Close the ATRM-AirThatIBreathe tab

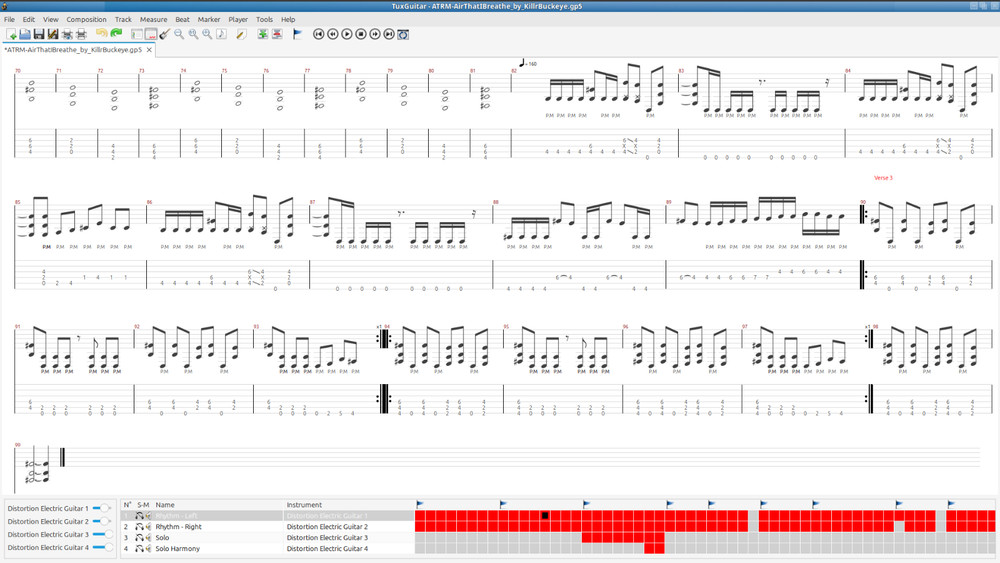point(149,50)
